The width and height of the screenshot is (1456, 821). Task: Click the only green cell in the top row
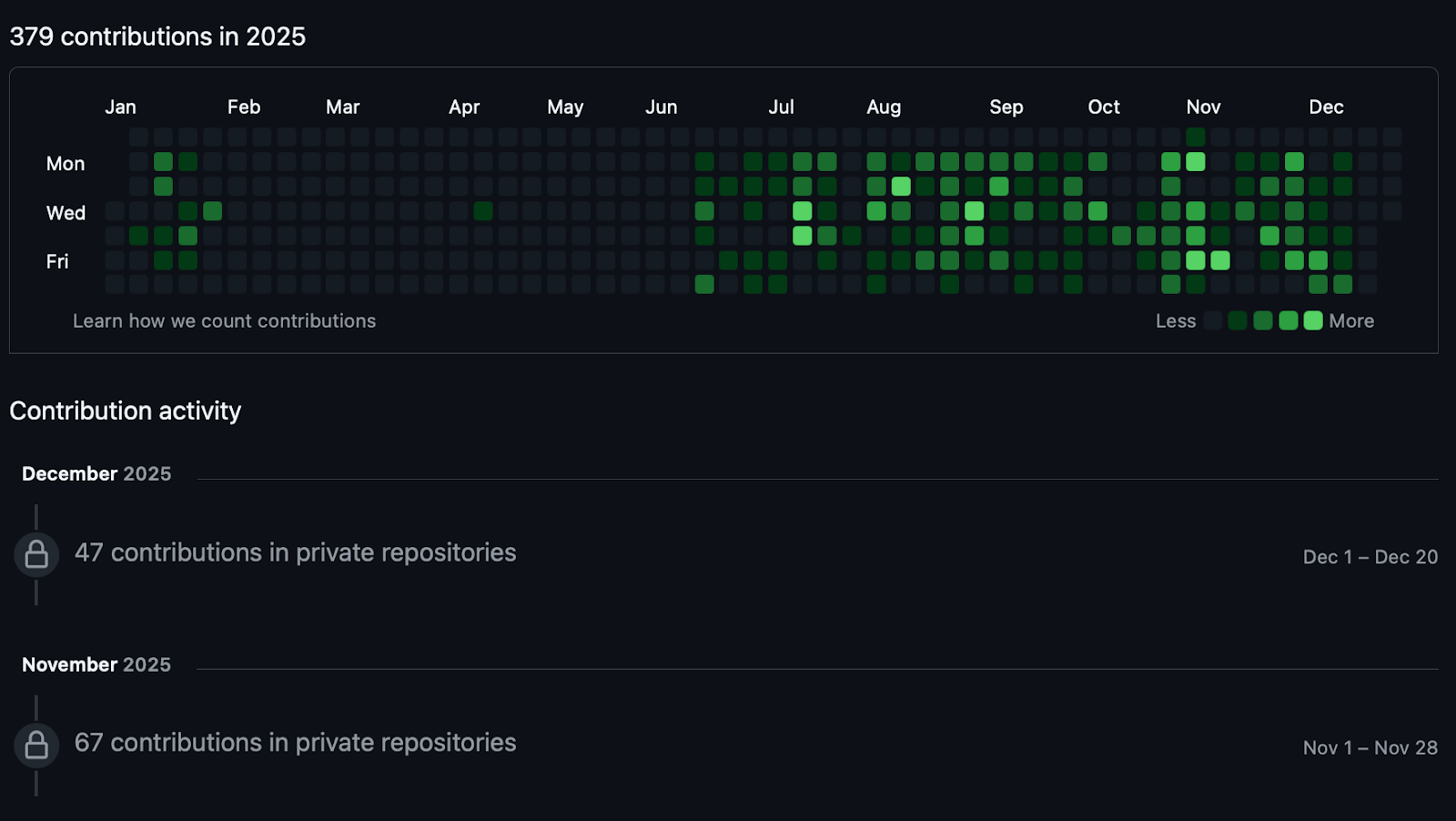[x=1196, y=137]
